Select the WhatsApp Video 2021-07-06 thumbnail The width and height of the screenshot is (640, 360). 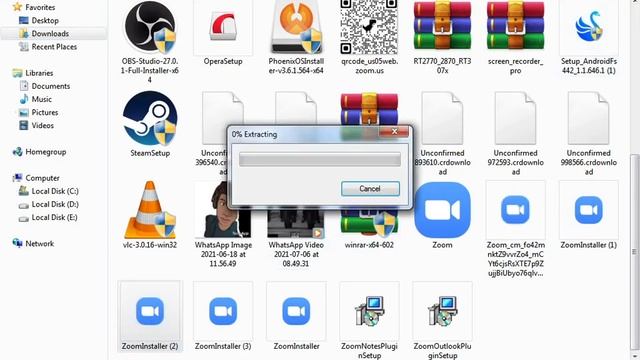click(296, 224)
